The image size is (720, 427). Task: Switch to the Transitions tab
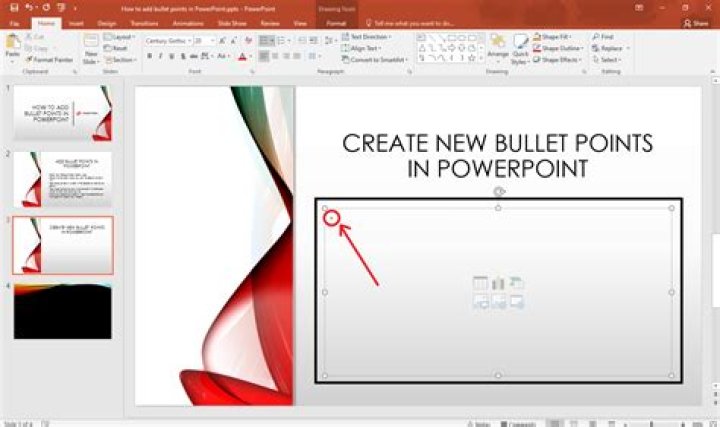[144, 23]
